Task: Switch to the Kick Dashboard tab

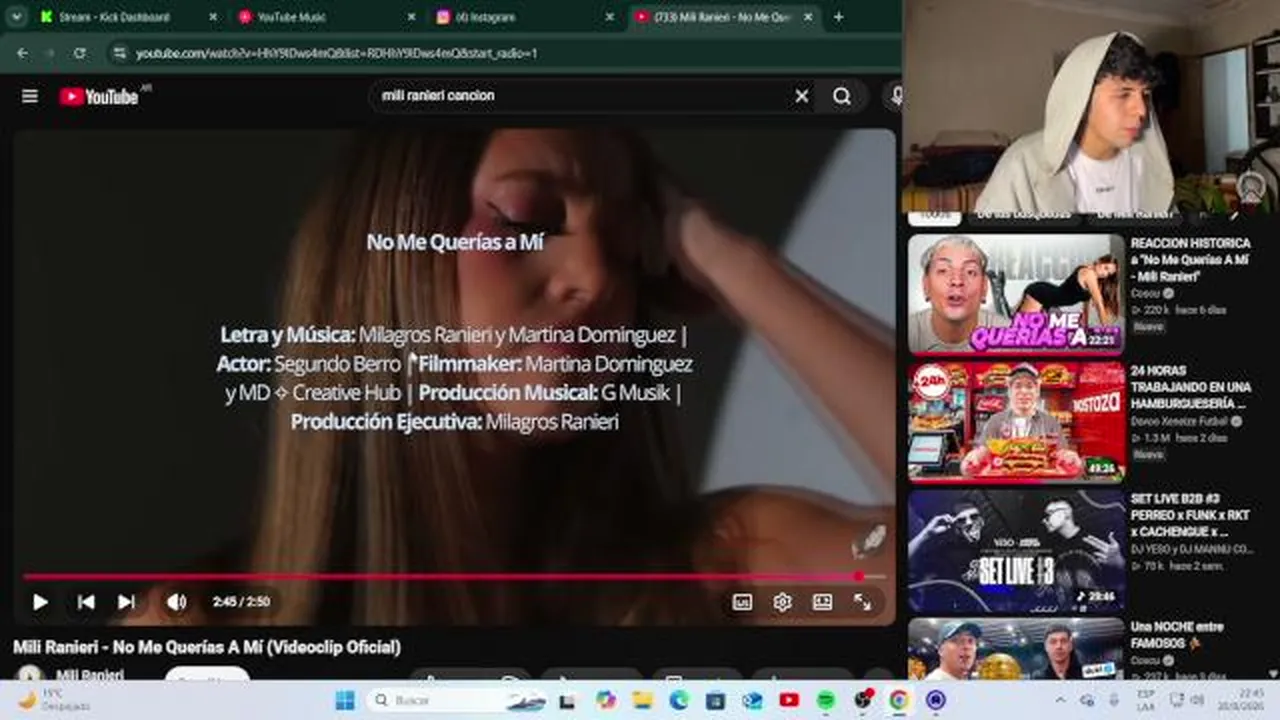Action: click(125, 17)
